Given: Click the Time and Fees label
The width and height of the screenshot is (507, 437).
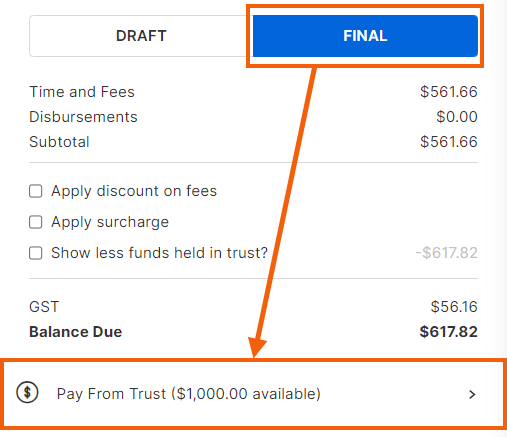Looking at the screenshot, I should tap(82, 92).
